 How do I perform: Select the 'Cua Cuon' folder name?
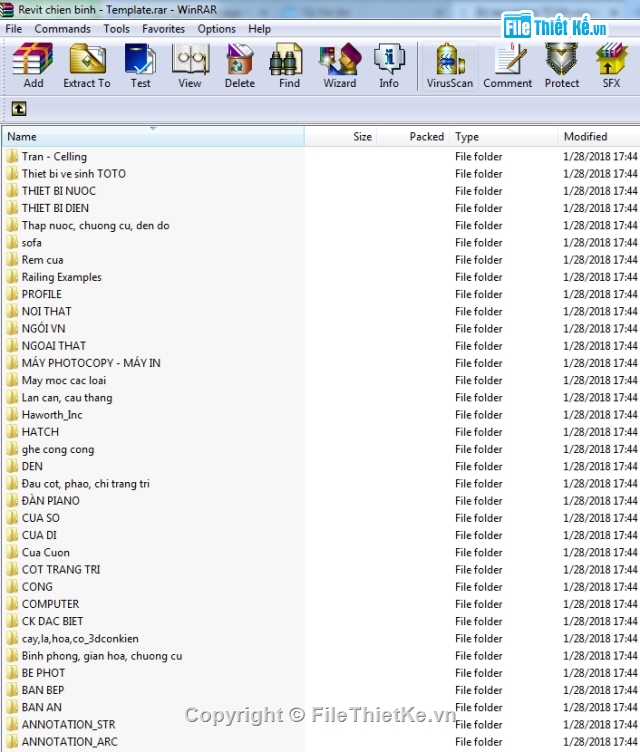coord(46,552)
